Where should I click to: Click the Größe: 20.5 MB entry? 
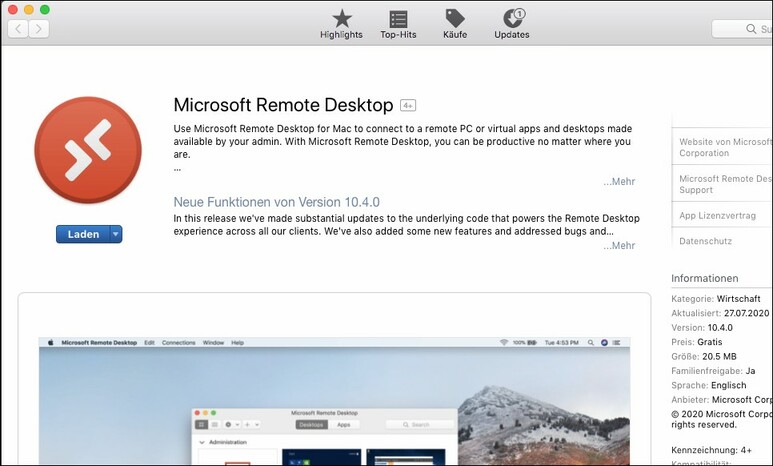pos(704,356)
